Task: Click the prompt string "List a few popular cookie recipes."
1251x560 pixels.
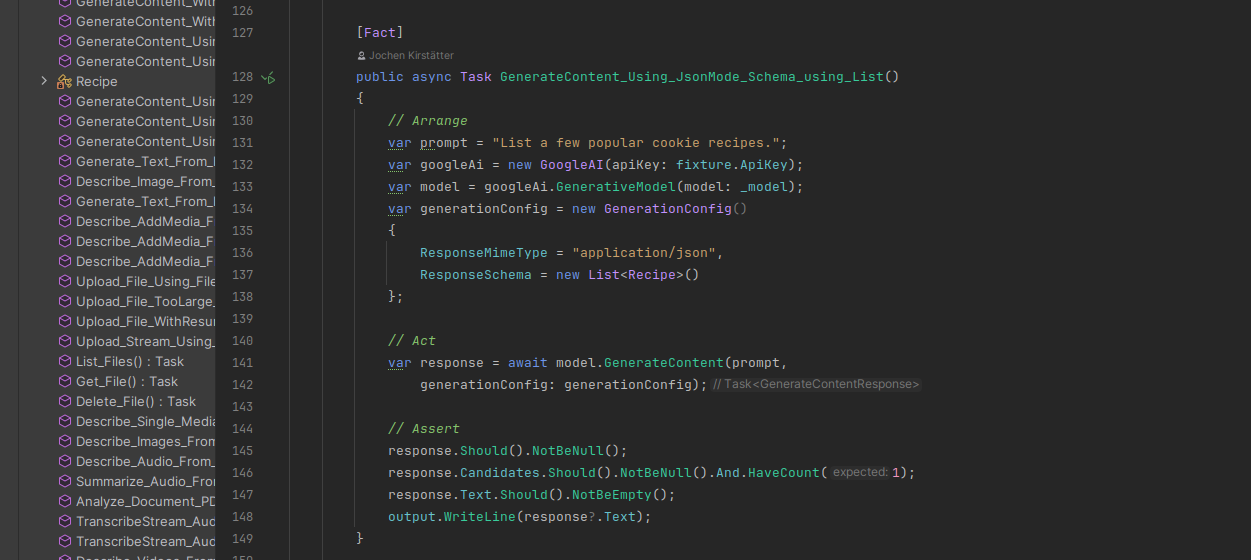Action: [x=636, y=143]
